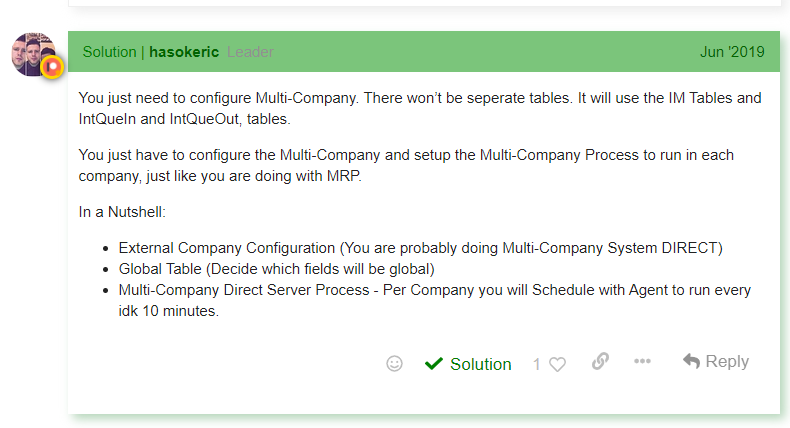Click the Reply button text
Screen dimensions: 790x428
727,361
